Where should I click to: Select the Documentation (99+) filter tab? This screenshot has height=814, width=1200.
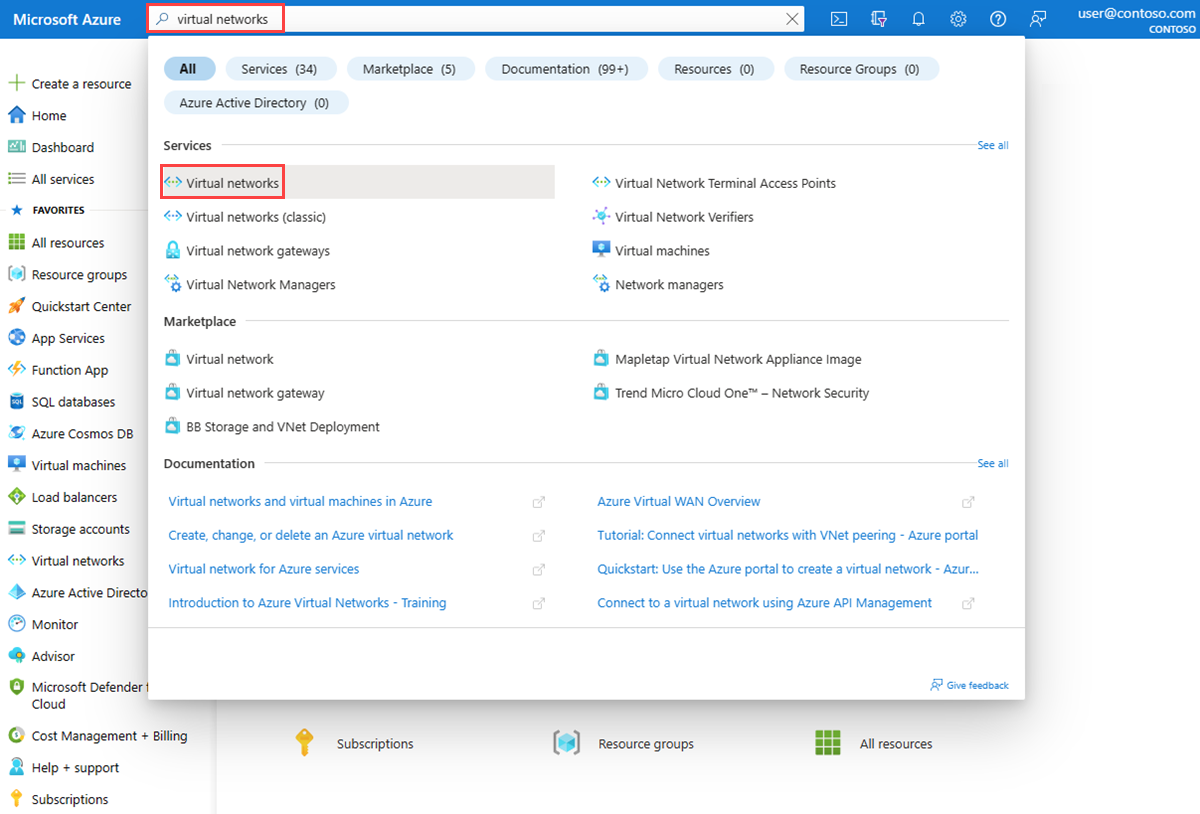(565, 69)
